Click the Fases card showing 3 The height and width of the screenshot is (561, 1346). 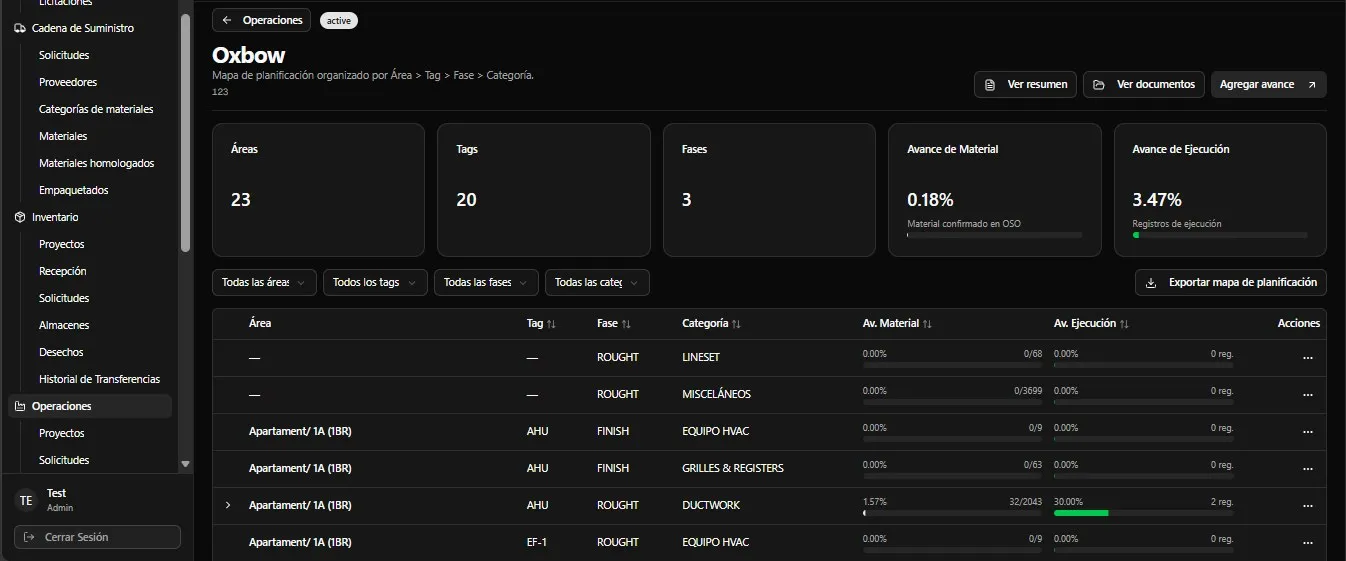pyautogui.click(x=769, y=190)
